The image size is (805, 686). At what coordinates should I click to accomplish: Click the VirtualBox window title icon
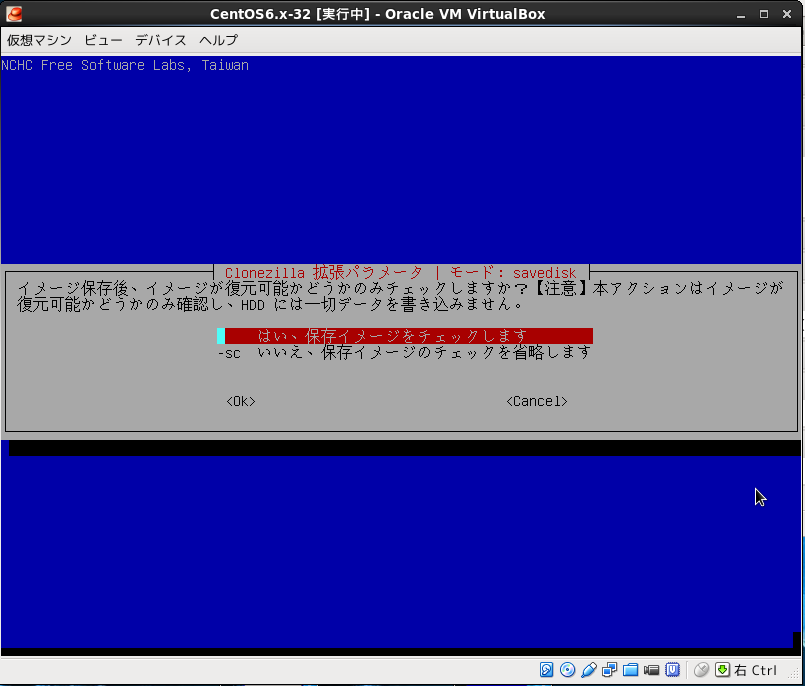click(x=14, y=14)
